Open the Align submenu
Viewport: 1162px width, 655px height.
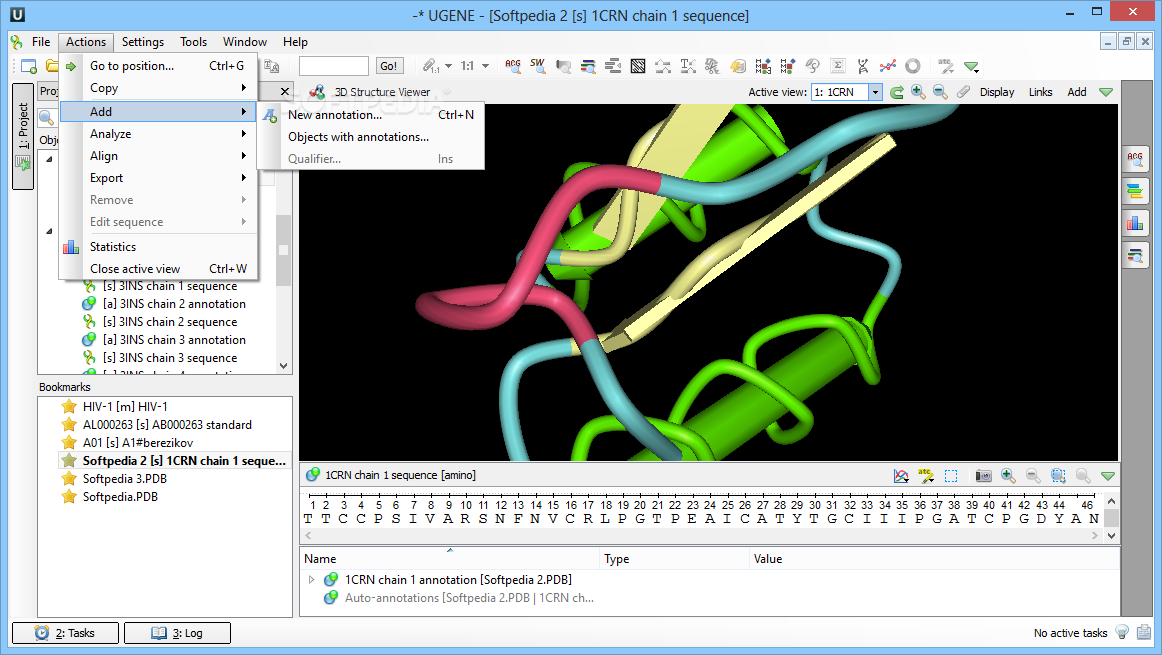click(159, 156)
